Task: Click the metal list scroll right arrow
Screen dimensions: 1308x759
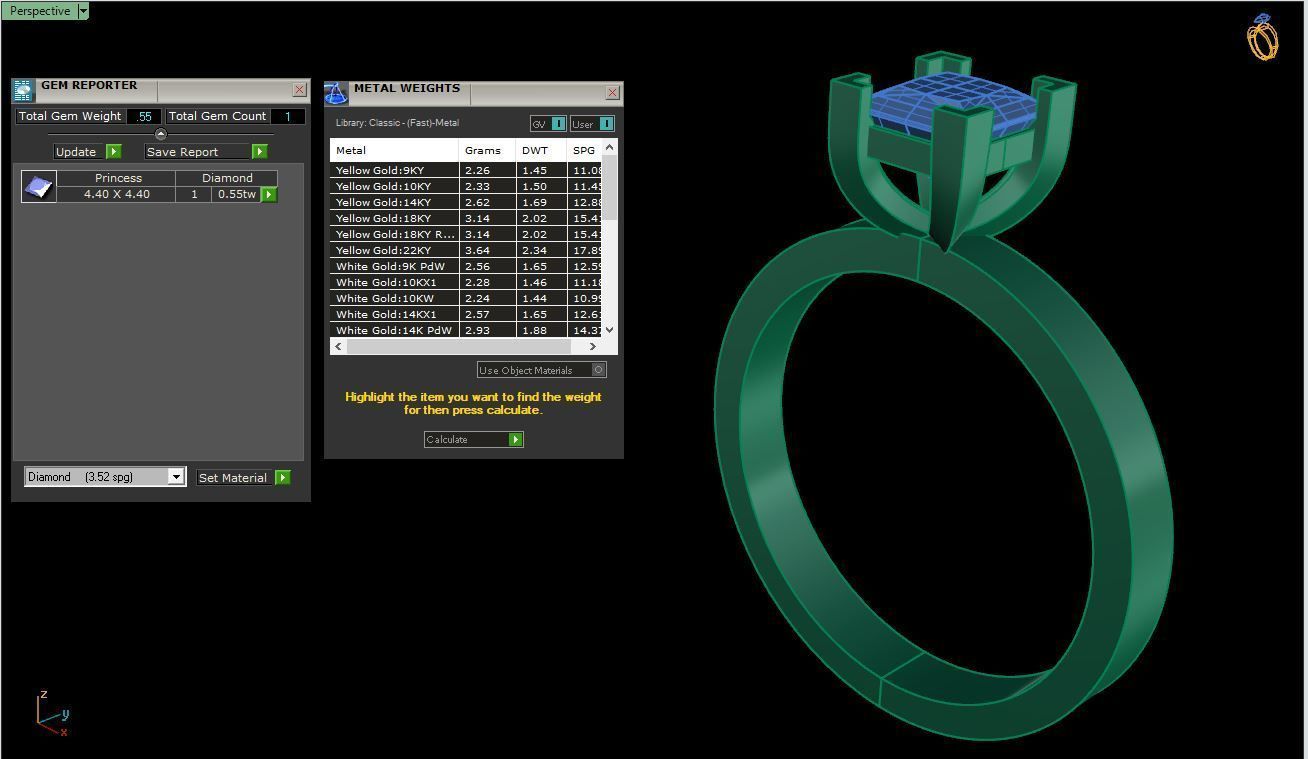Action: point(592,346)
